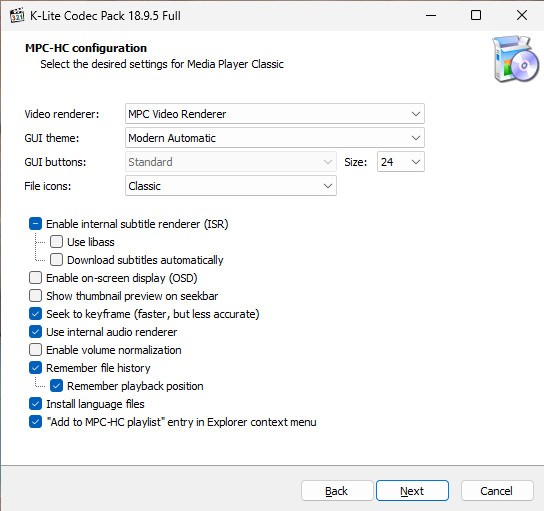This screenshot has width=544, height=511.
Task: Open the Video renderer dropdown
Action: click(274, 114)
